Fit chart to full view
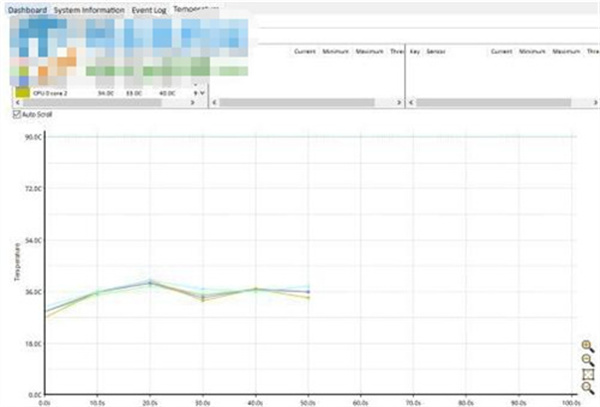 (588, 374)
